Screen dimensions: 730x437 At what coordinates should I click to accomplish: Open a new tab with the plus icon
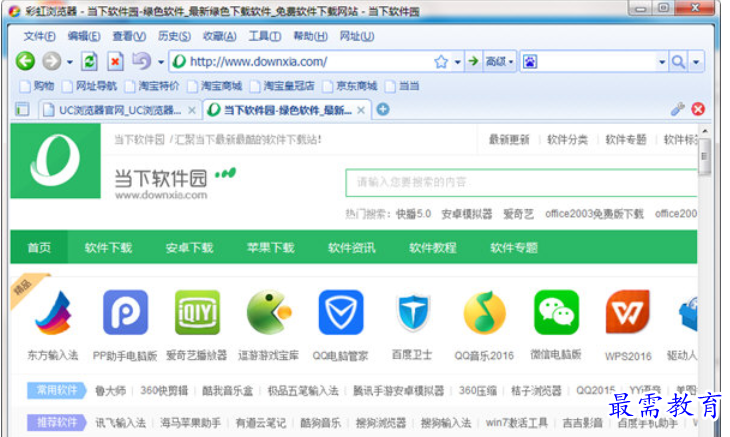coord(383,109)
